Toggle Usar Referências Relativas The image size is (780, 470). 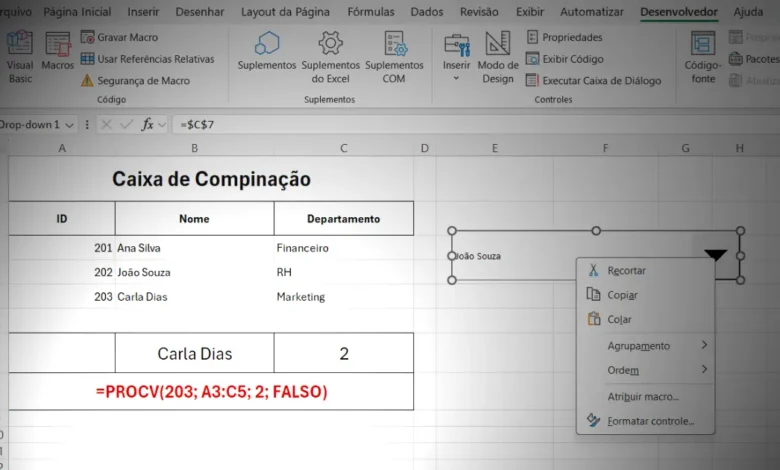tap(148, 59)
